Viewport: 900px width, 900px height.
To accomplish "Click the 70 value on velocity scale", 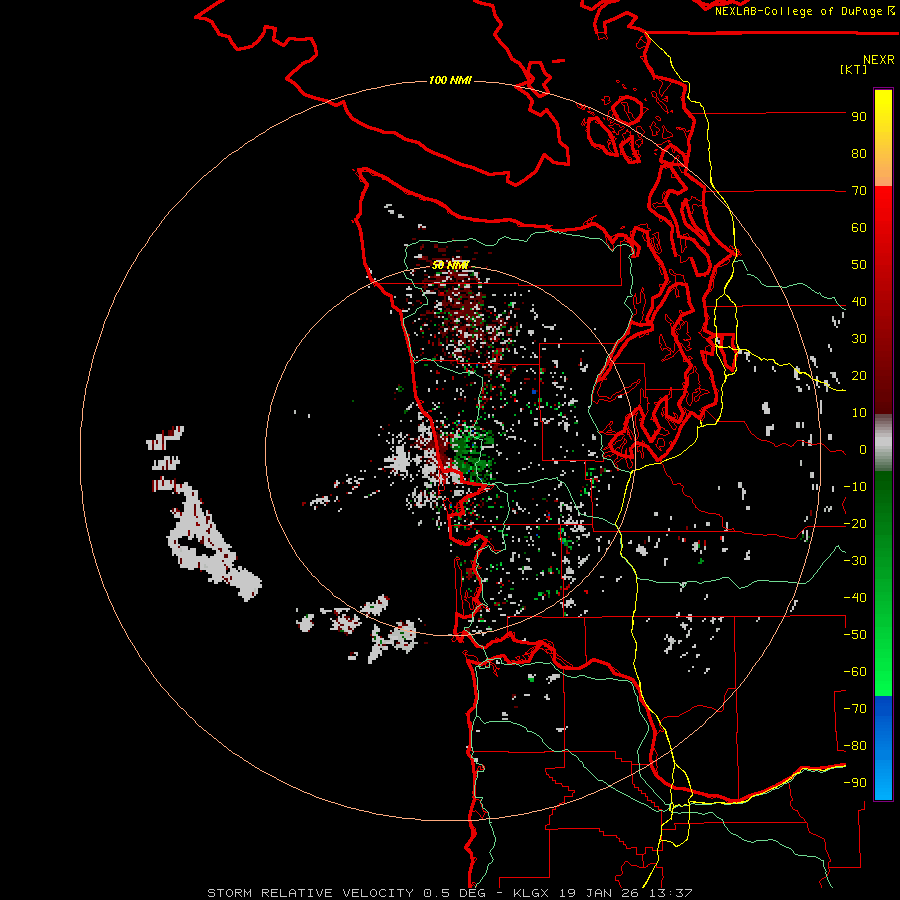I will [859, 191].
